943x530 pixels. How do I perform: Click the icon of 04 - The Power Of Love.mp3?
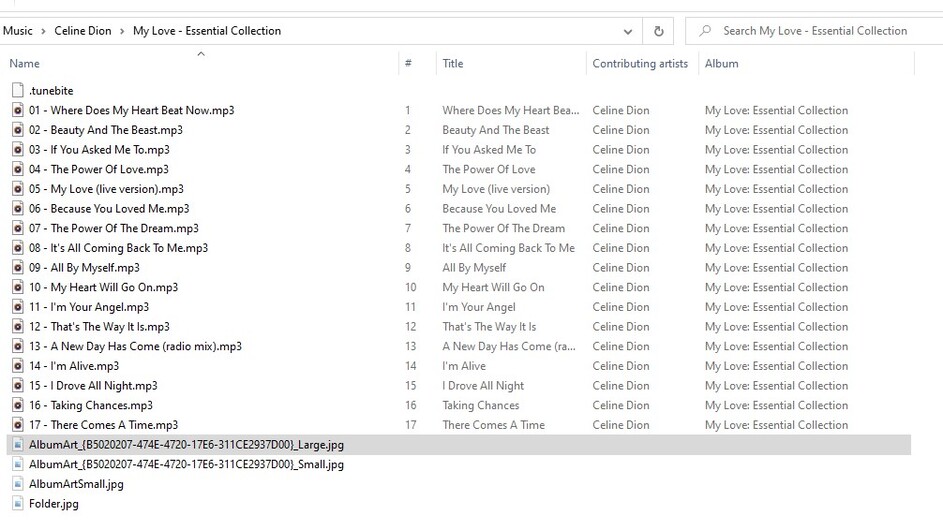pos(18,169)
